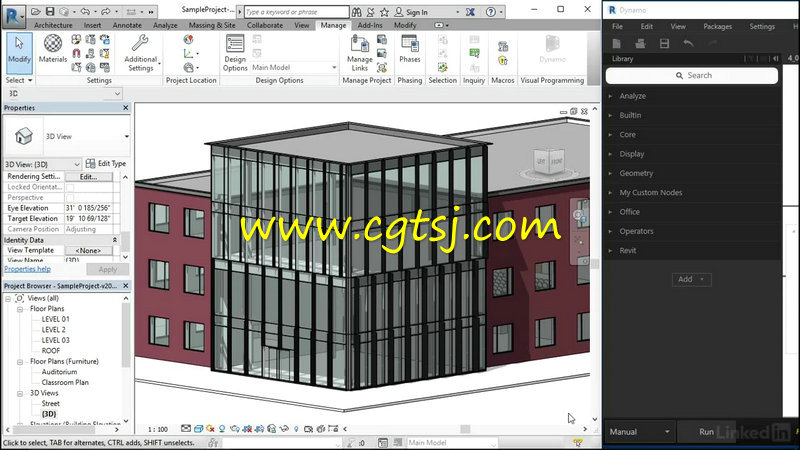This screenshot has height=450, width=800.
Task: Open the Revit help icon
Action: point(491,12)
